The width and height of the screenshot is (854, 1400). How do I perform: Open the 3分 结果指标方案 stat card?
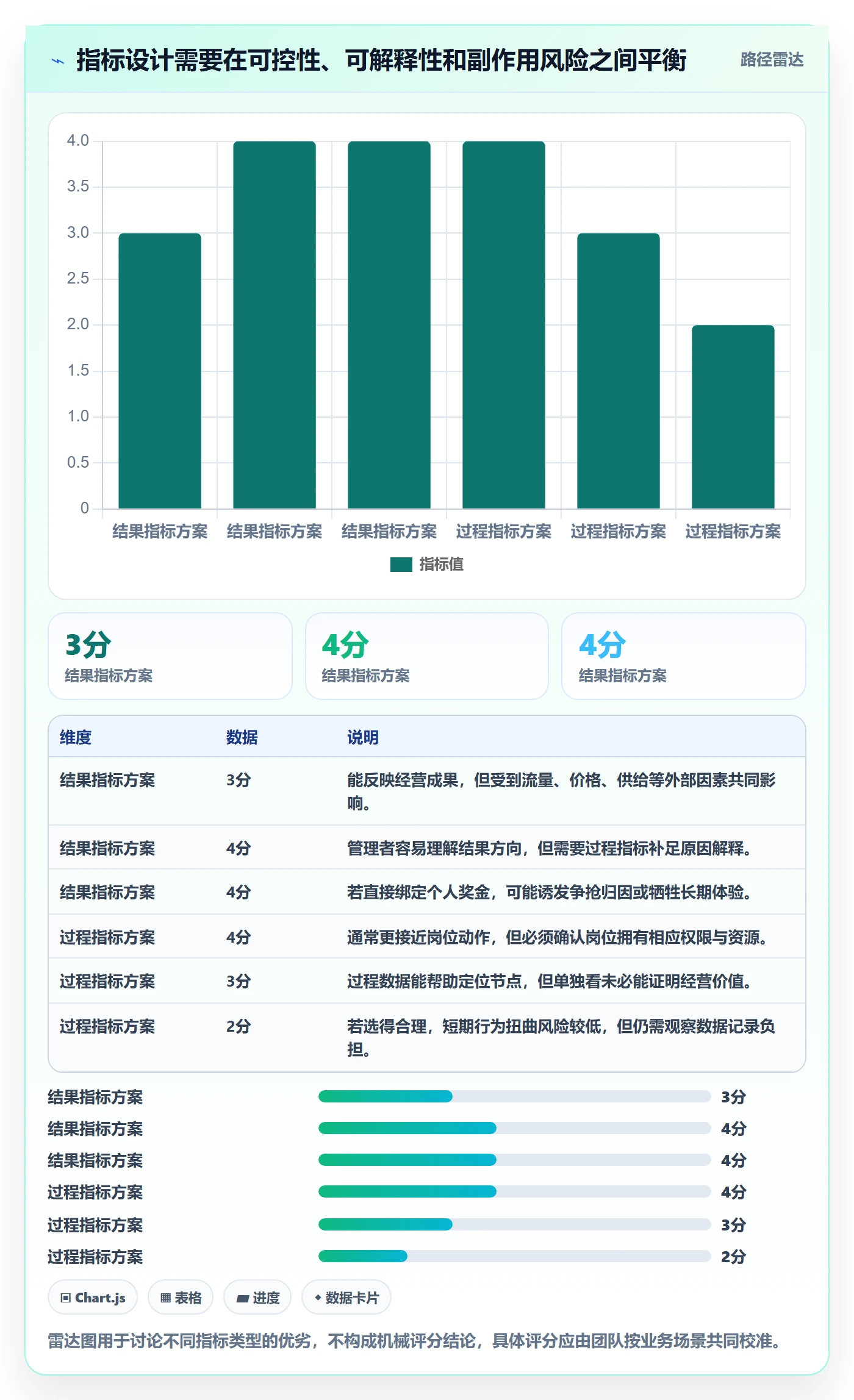[x=170, y=656]
